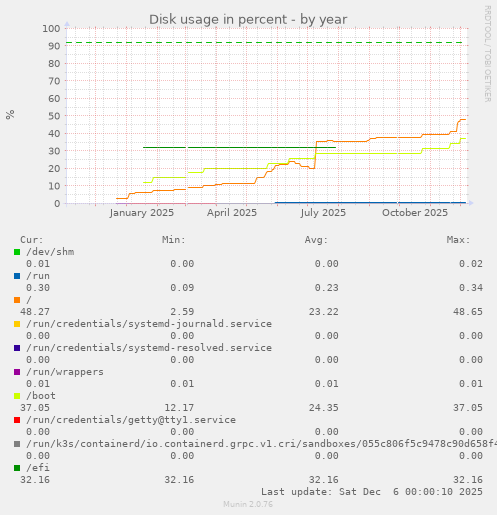Click the /run legend label
The width and height of the screenshot is (497, 515).
(x=38, y=276)
